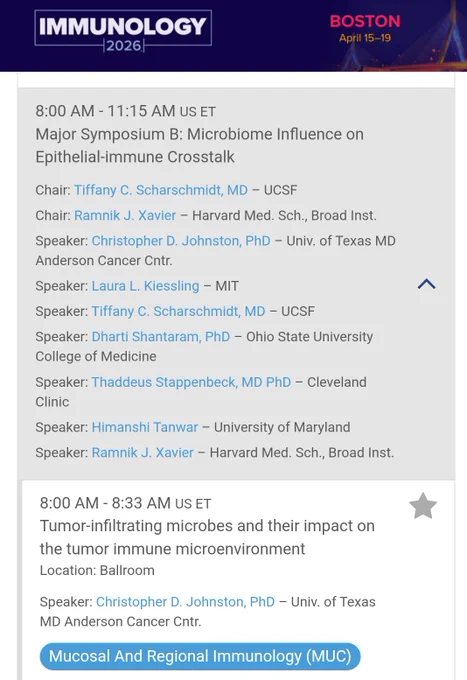View Himanshi Tanwar speaker profile

(x=145, y=427)
